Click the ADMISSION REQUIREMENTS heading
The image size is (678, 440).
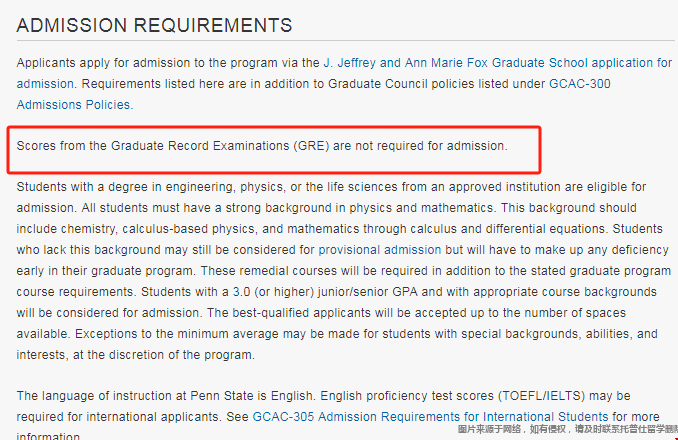[x=154, y=26]
